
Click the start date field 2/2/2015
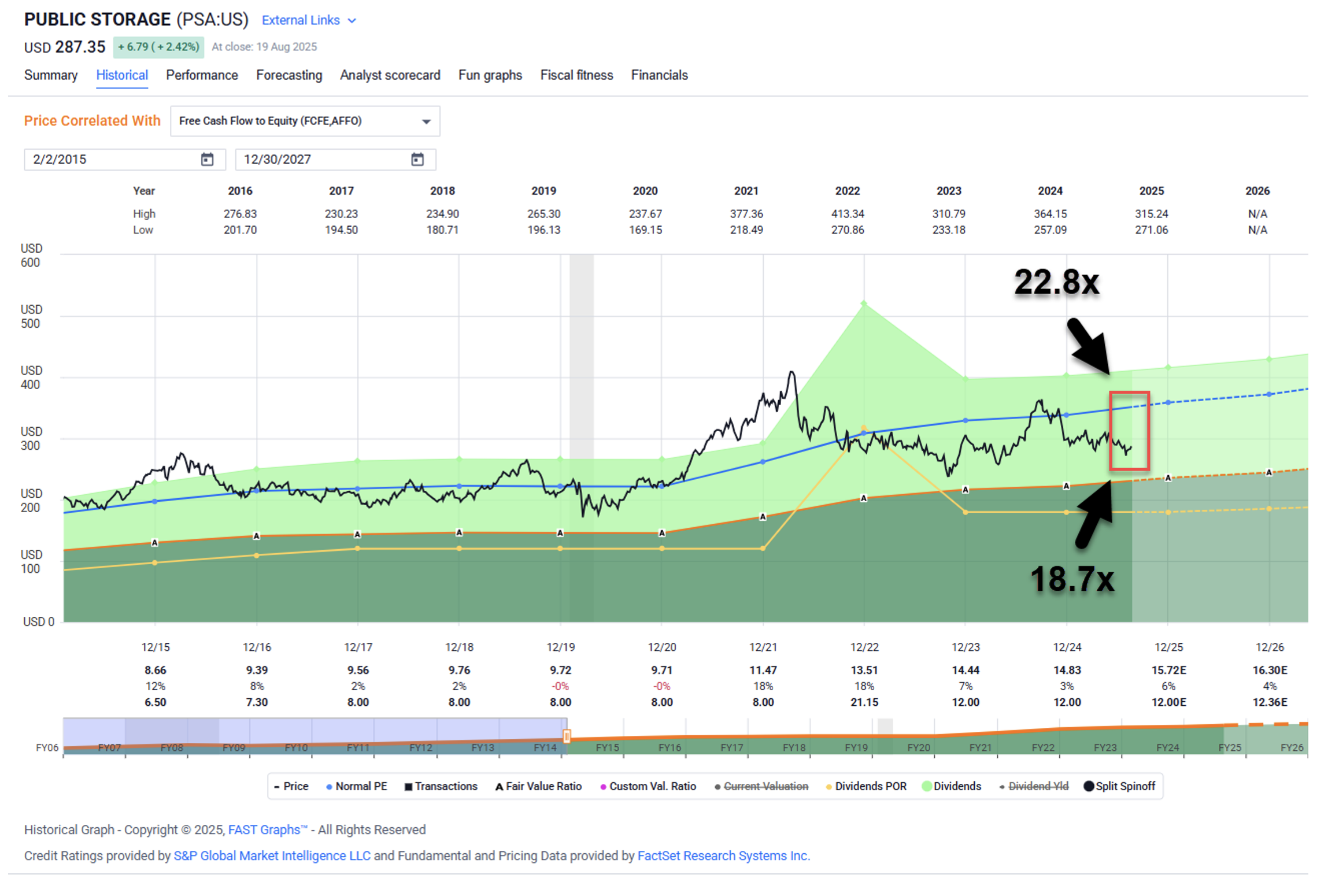[x=124, y=159]
